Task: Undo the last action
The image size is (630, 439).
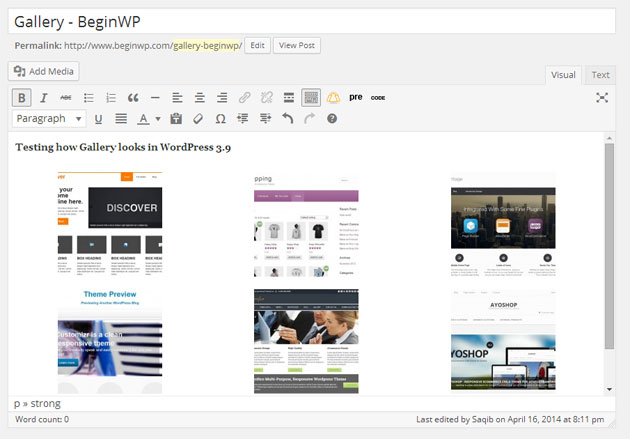Action: 287,118
